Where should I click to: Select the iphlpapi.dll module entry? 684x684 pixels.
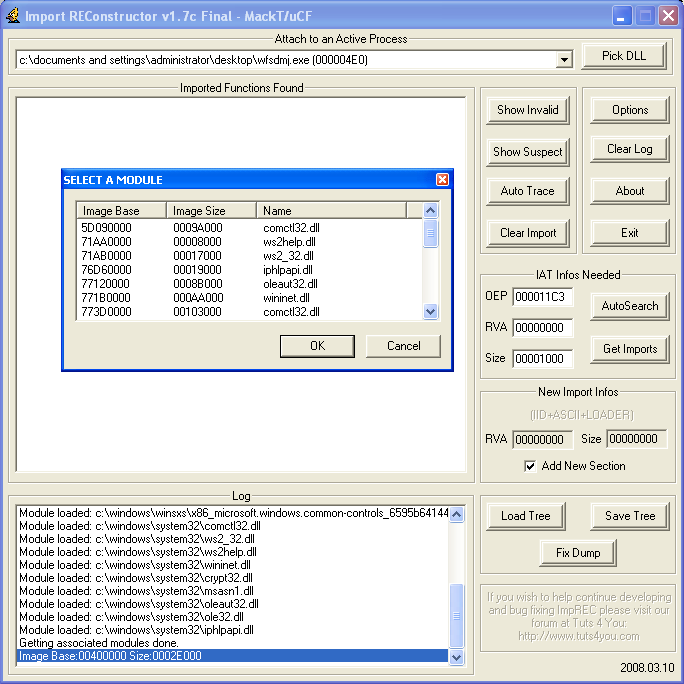[287, 270]
